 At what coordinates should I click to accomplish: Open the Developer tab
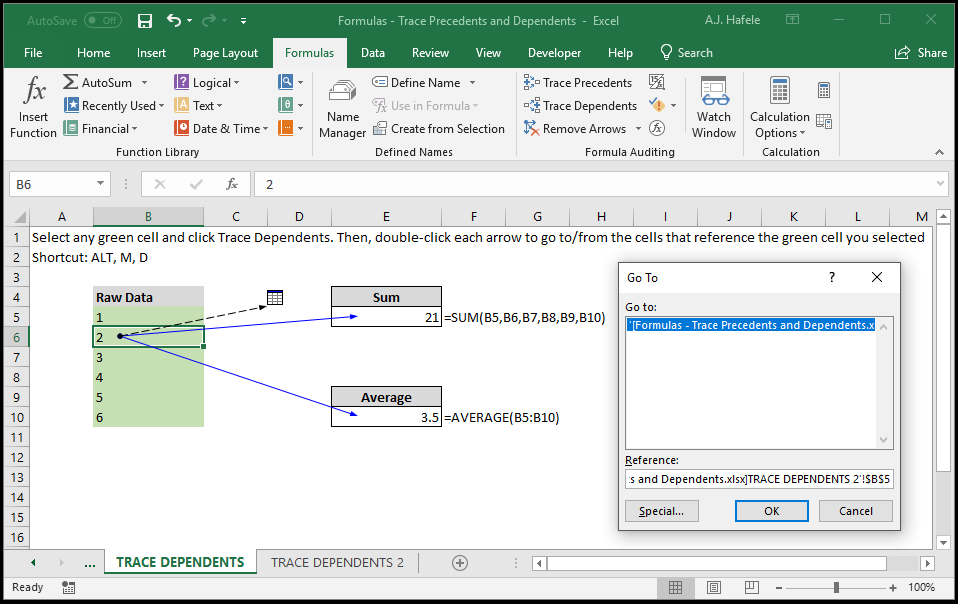[x=555, y=53]
